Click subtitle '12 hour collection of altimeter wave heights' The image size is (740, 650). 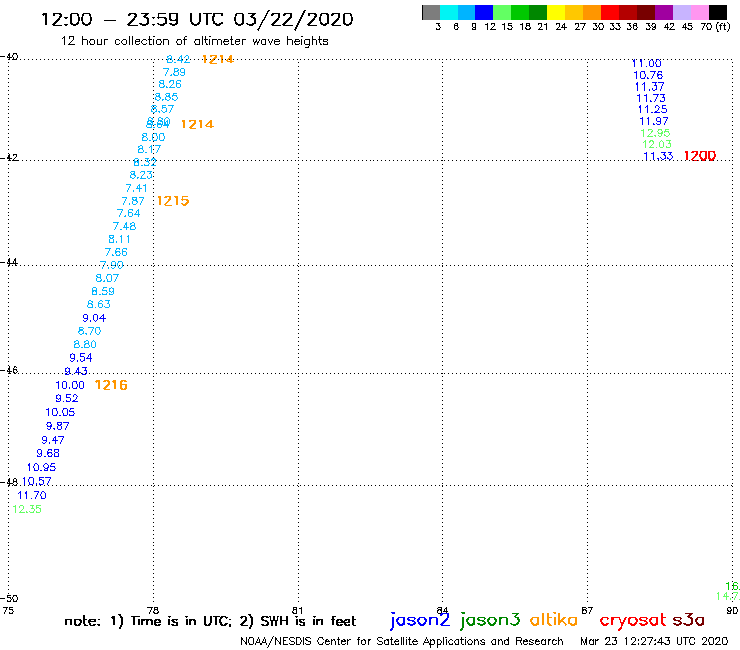[194, 41]
